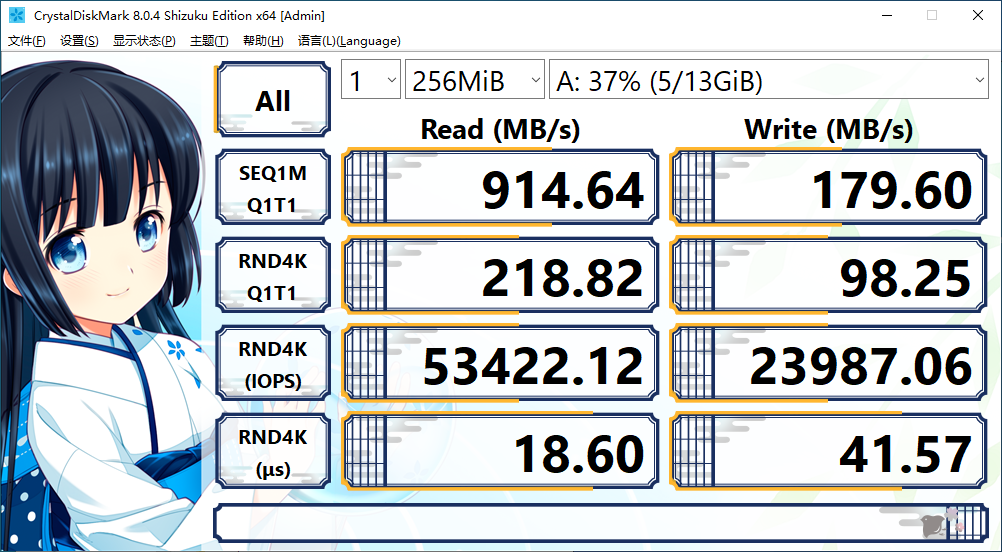Start the RND4K Q1T1 test
The height and width of the screenshot is (552, 1002).
(273, 276)
